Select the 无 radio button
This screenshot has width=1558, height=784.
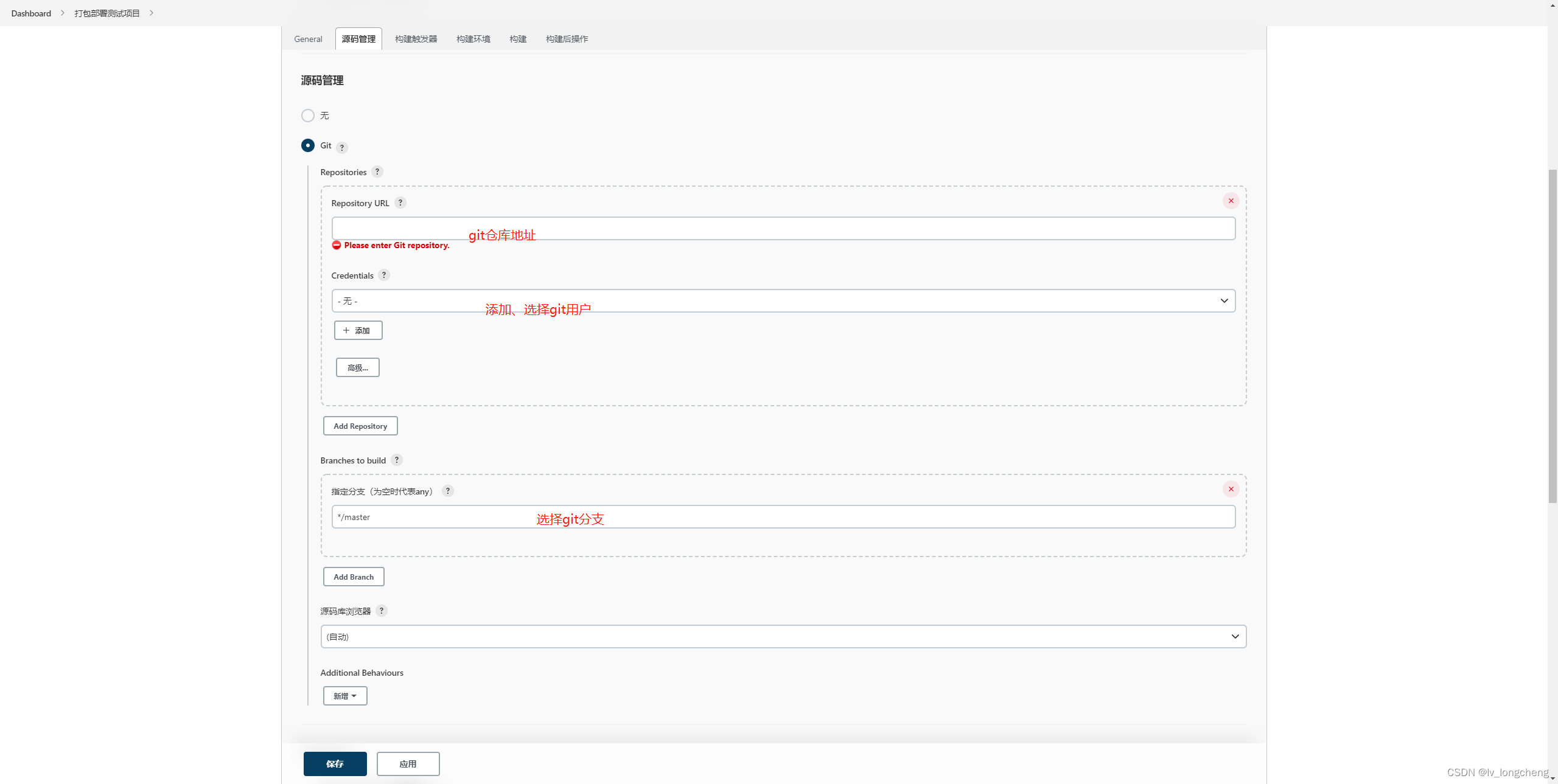[x=308, y=115]
